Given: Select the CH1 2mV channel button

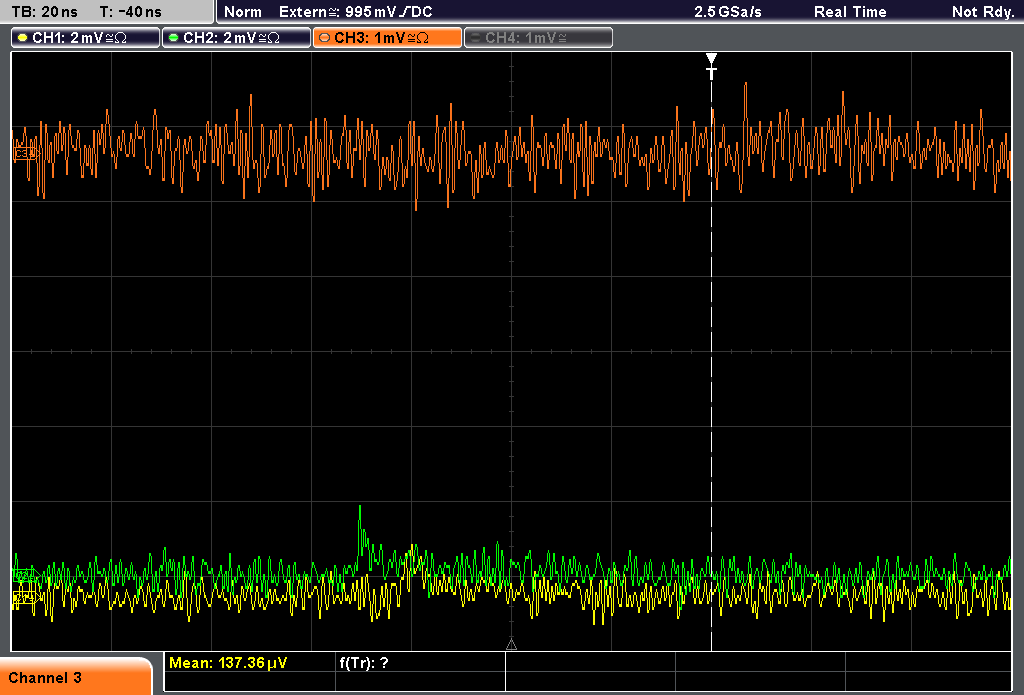Looking at the screenshot, I should click(86, 38).
